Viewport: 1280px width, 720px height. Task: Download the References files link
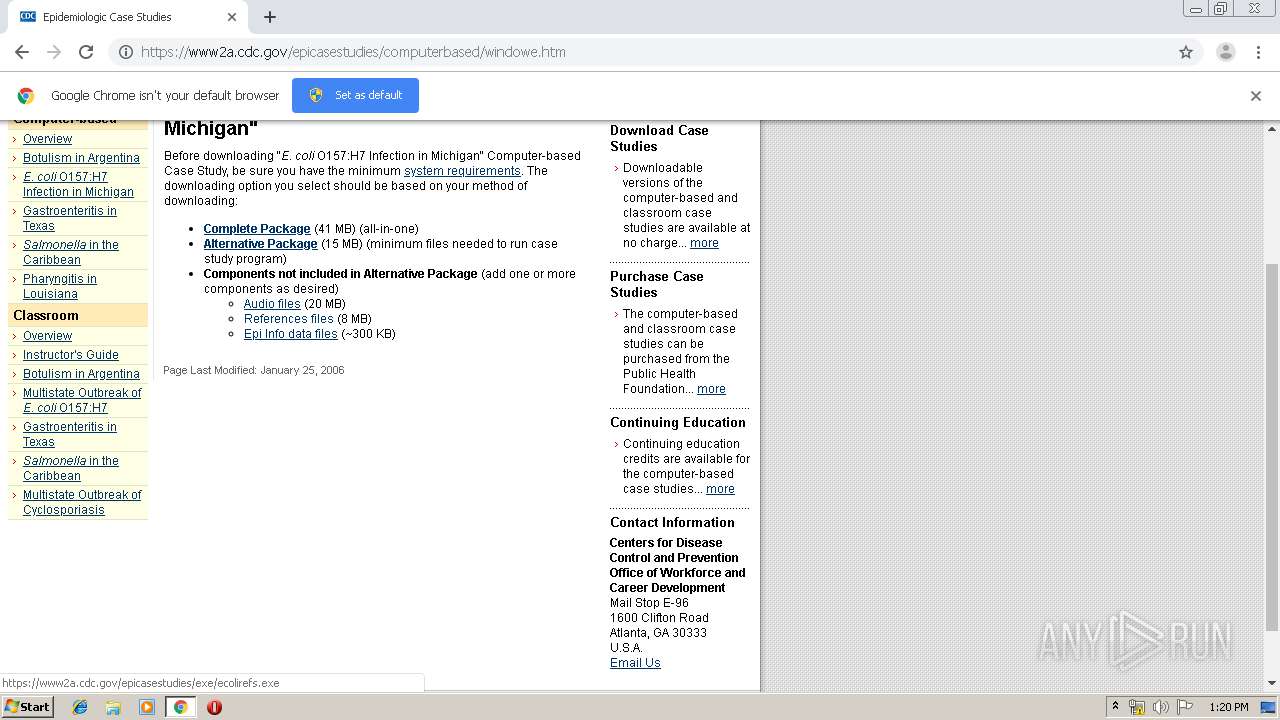[289, 319]
